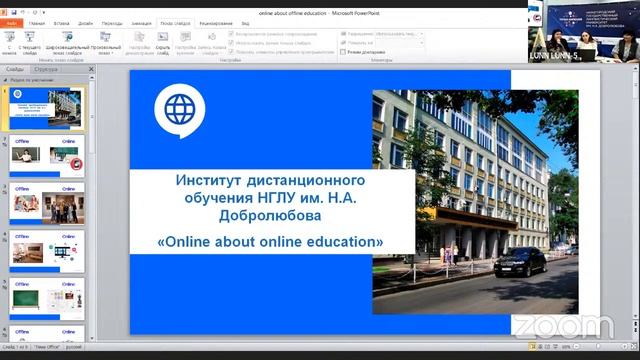
Task: Switch to Normal view in status bar
Action: 532,347
